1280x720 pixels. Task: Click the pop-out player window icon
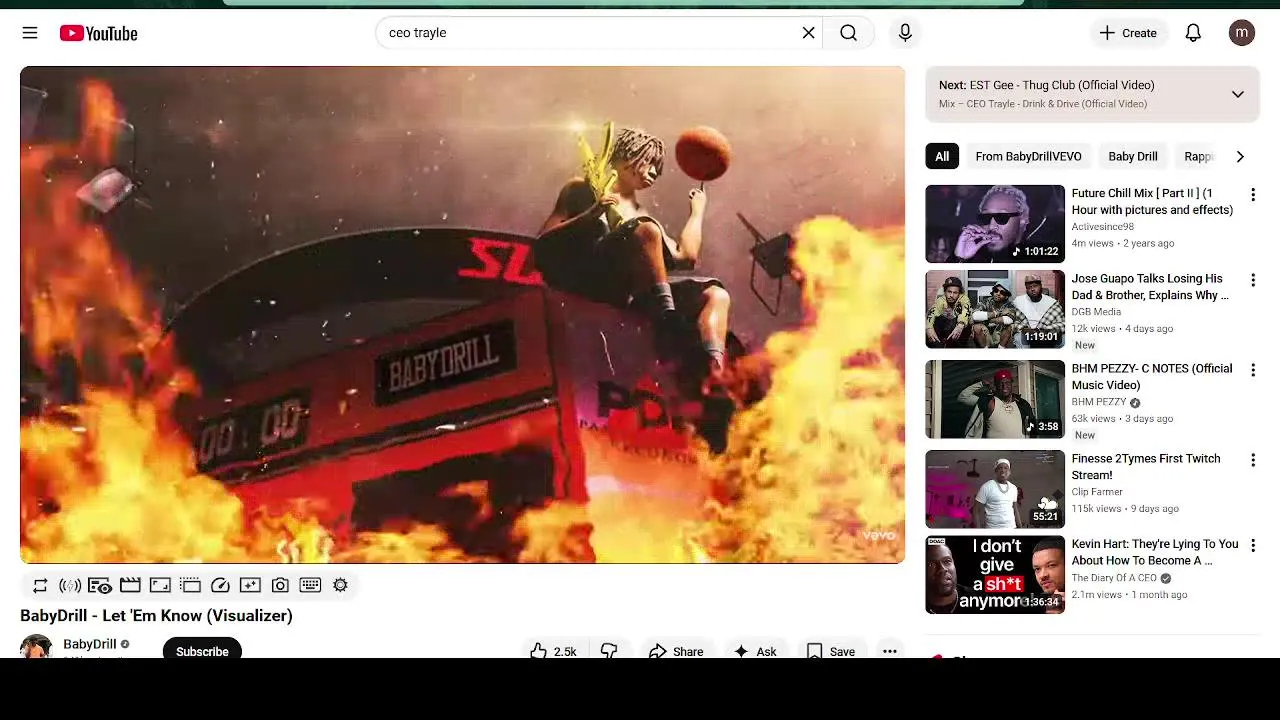pos(190,585)
